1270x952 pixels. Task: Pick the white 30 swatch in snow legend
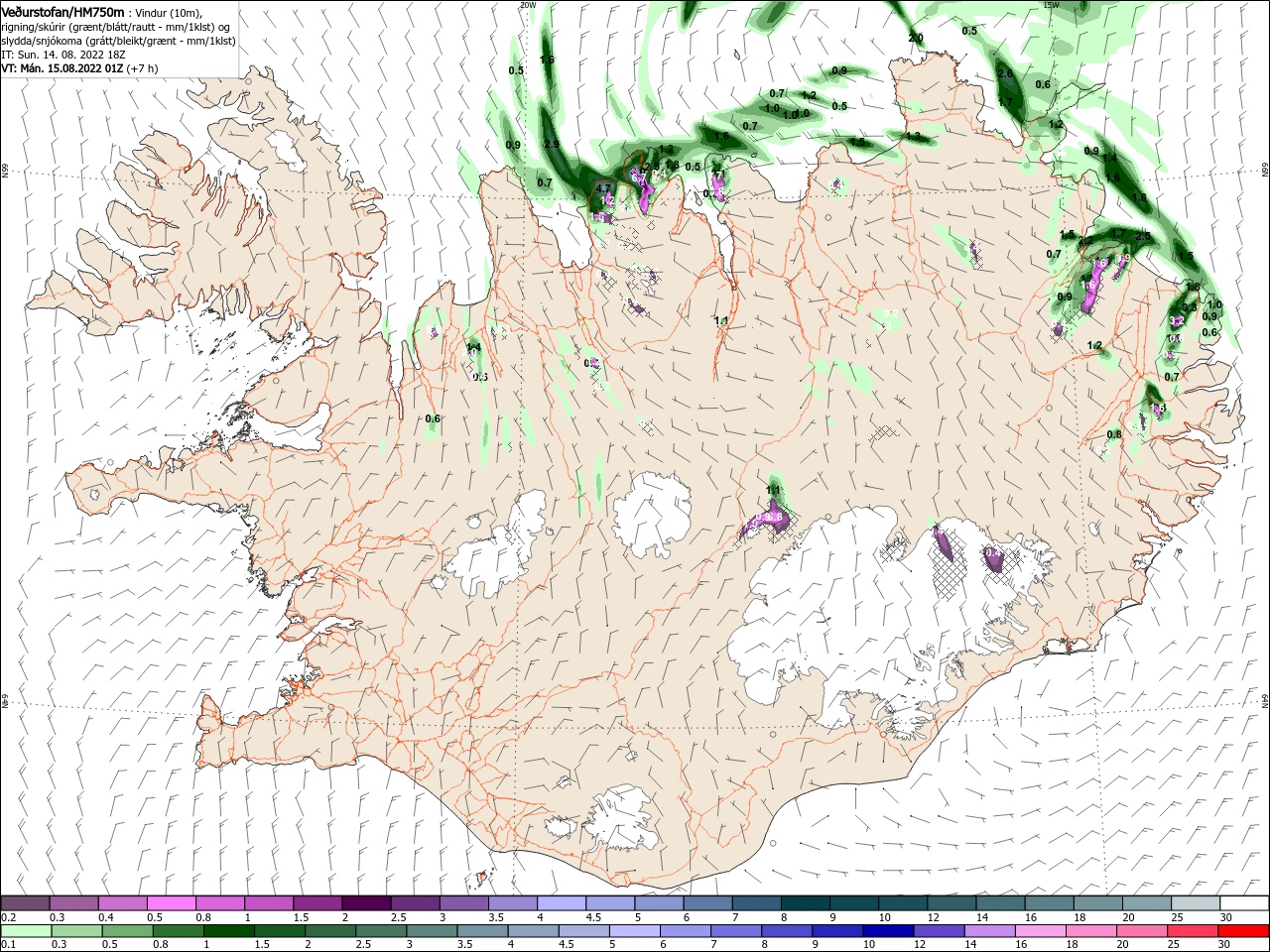(1244, 903)
